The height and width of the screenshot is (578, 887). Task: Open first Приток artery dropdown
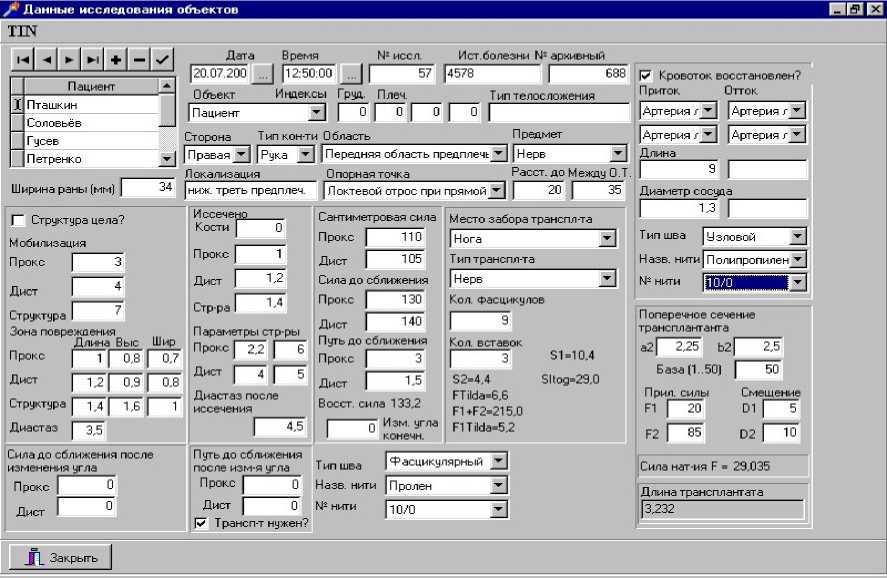pos(708,110)
